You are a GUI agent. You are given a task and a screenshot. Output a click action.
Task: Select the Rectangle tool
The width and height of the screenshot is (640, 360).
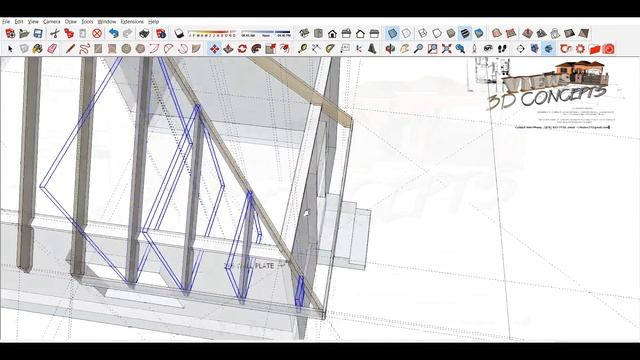[98, 49]
